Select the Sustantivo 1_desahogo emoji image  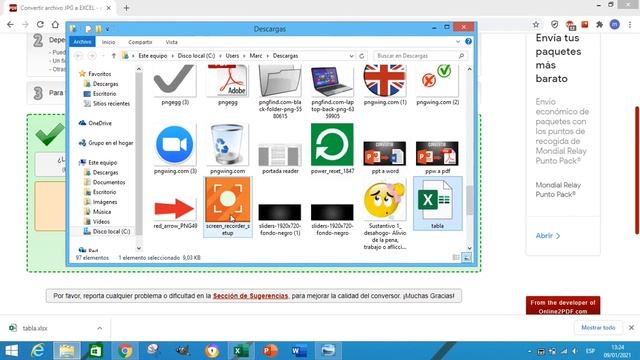point(385,216)
